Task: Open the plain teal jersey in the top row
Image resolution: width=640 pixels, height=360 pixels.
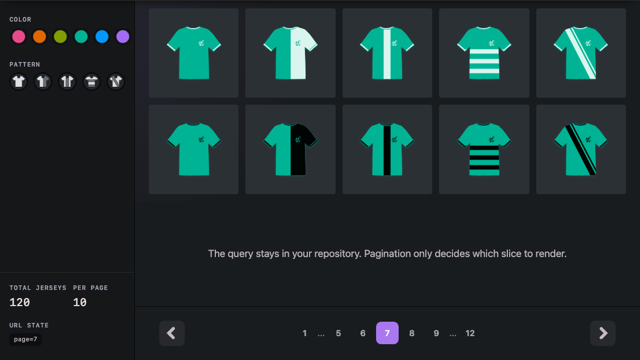Action: point(193,53)
